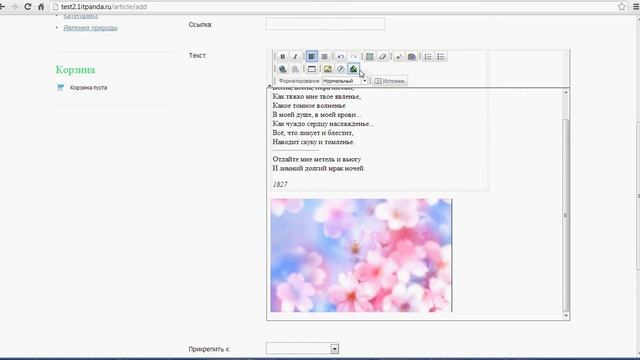Select the cherry blossom image in editor
Image resolution: width=640 pixels, height=360 pixels.
click(361, 256)
